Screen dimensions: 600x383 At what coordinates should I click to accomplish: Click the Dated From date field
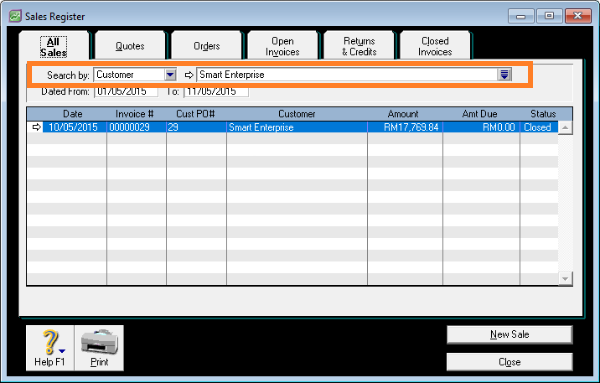tap(126, 92)
